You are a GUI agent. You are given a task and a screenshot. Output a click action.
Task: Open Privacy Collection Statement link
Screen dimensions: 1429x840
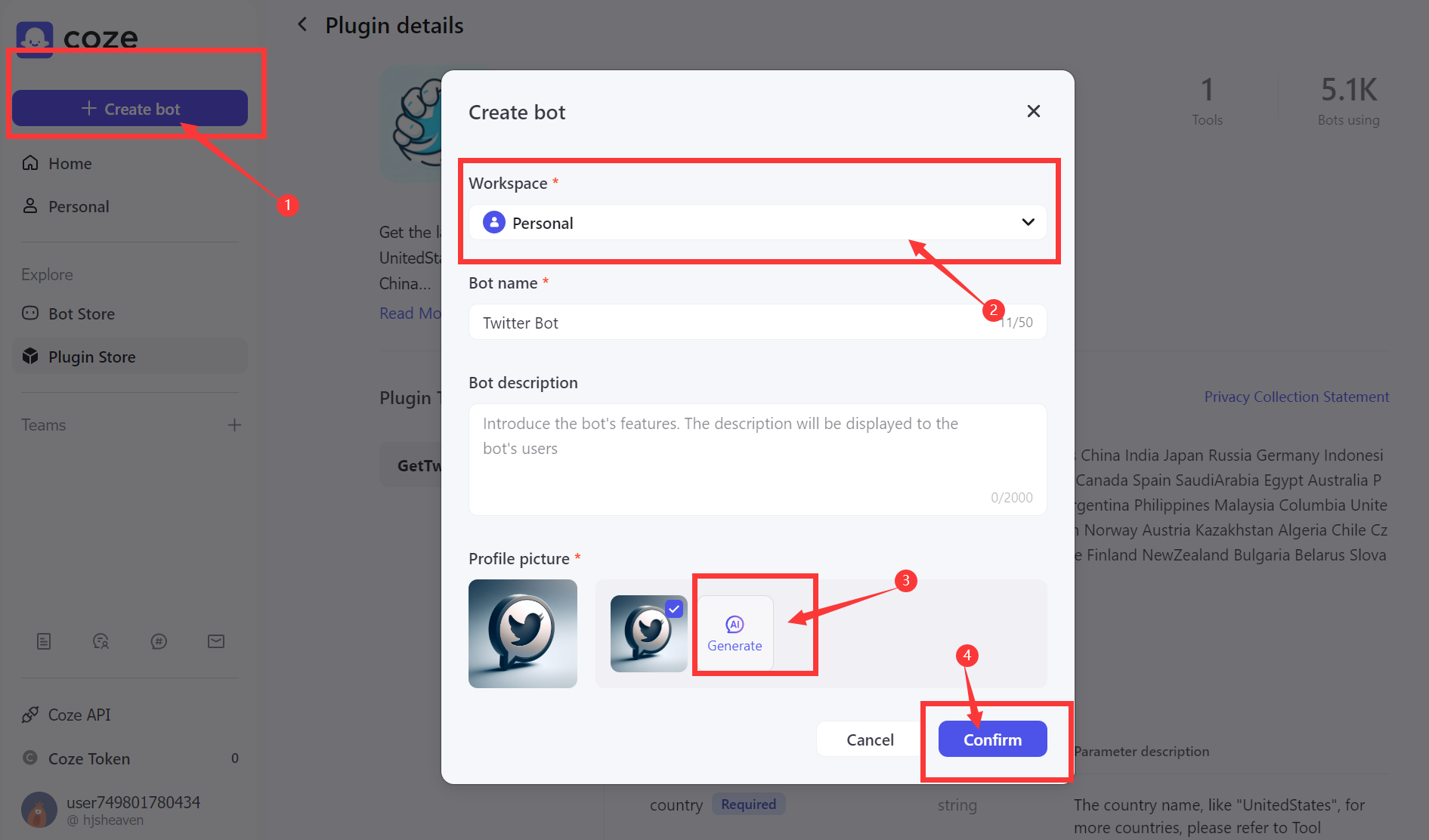pyautogui.click(x=1296, y=397)
